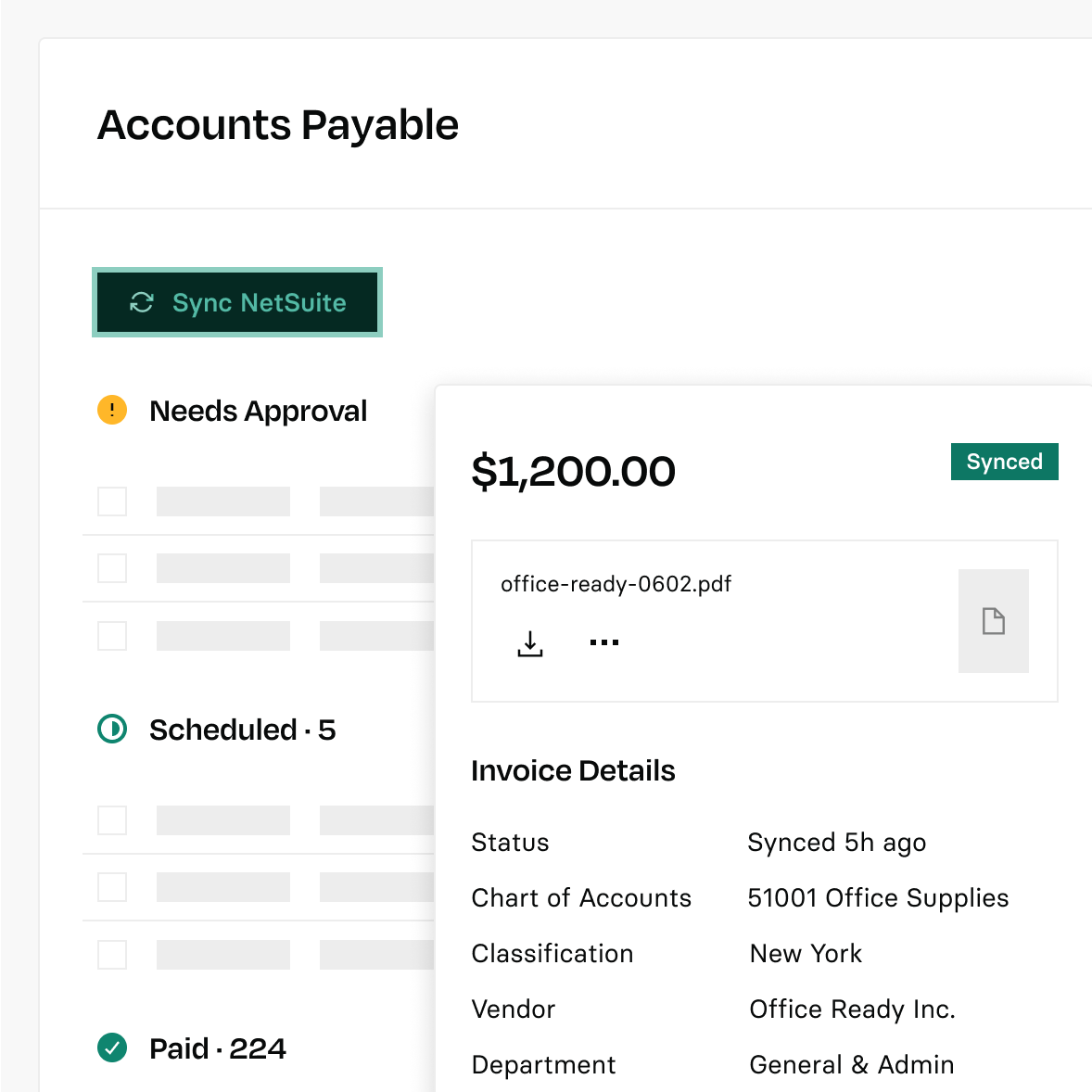Click the Scheduled half-circle status icon
Screen dimensions: 1092x1092
tap(112, 730)
